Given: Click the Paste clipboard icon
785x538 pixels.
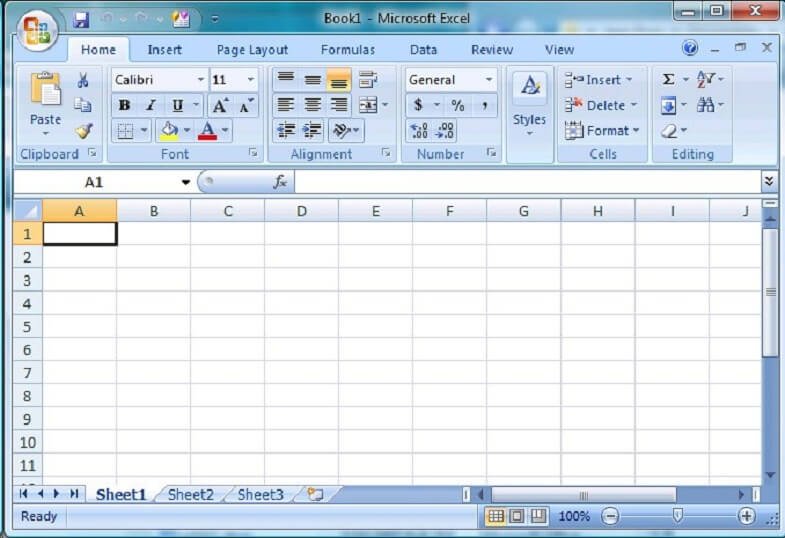Looking at the screenshot, I should pyautogui.click(x=46, y=90).
